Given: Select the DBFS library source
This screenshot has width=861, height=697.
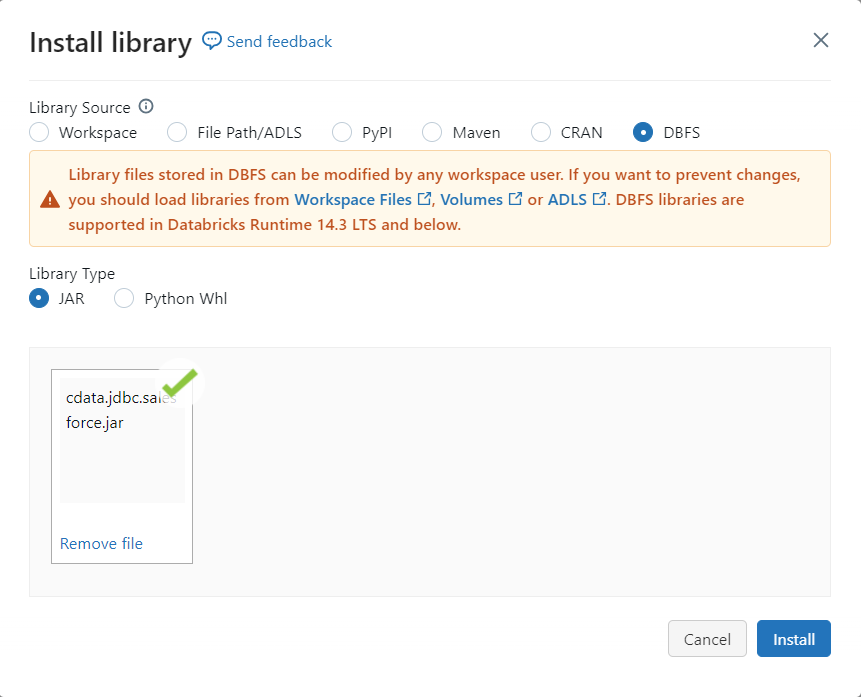Looking at the screenshot, I should tap(643, 132).
